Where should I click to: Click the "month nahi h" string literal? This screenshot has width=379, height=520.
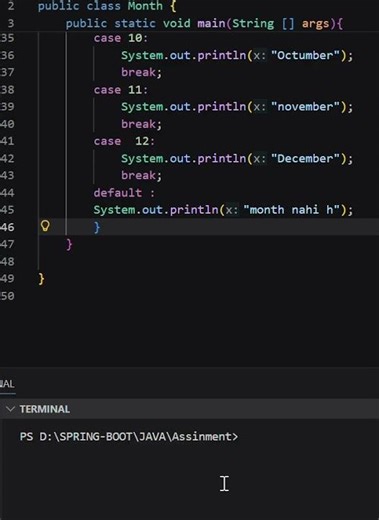291,210
